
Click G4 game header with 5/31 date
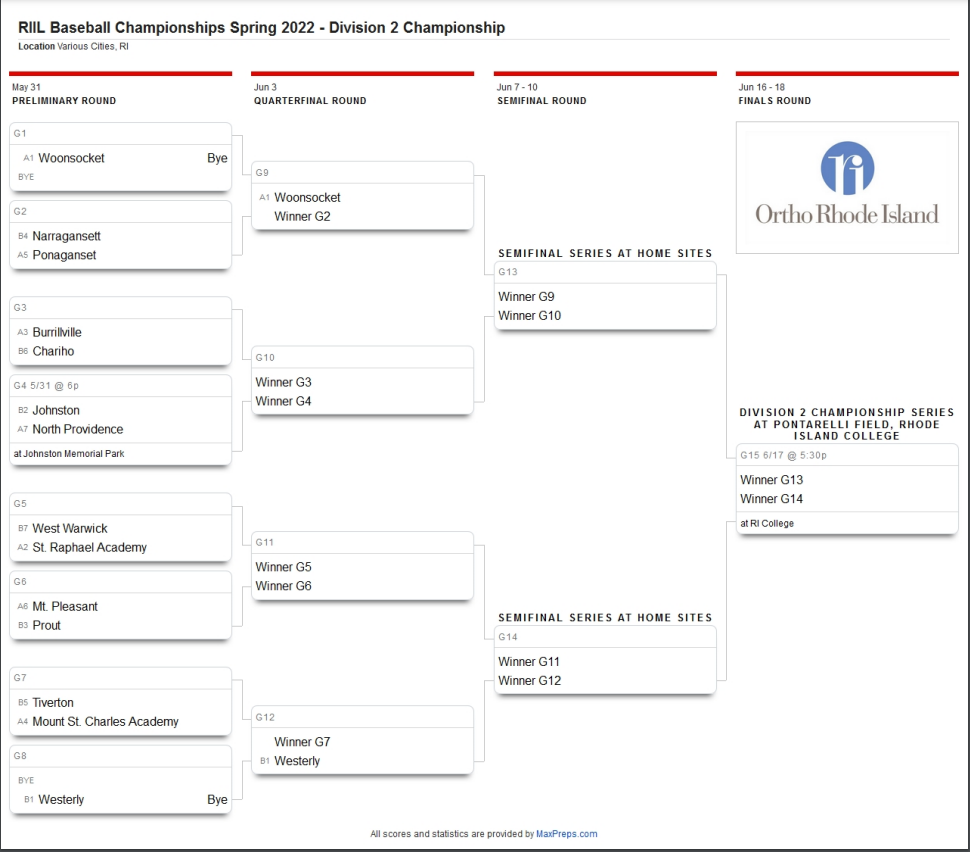click(46, 386)
